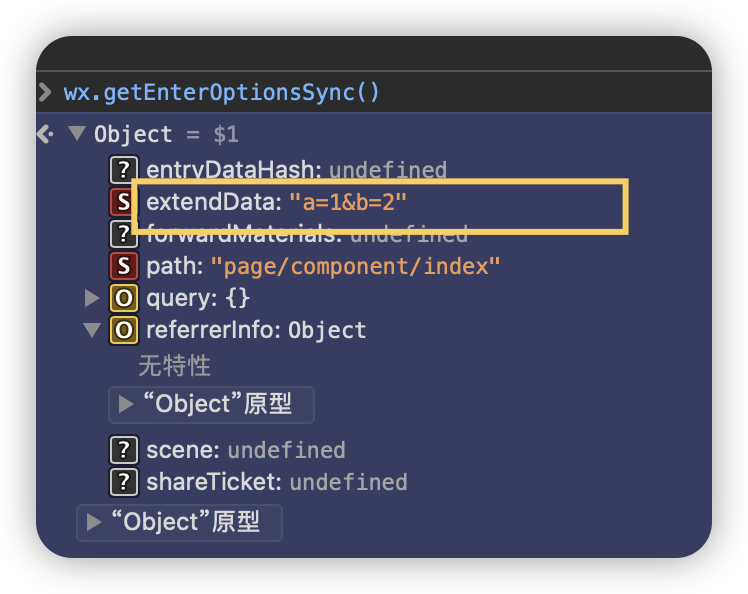Screen dimensions: 748x594
Task: Click the forwardMaterials undefined type icon
Action: [123, 234]
